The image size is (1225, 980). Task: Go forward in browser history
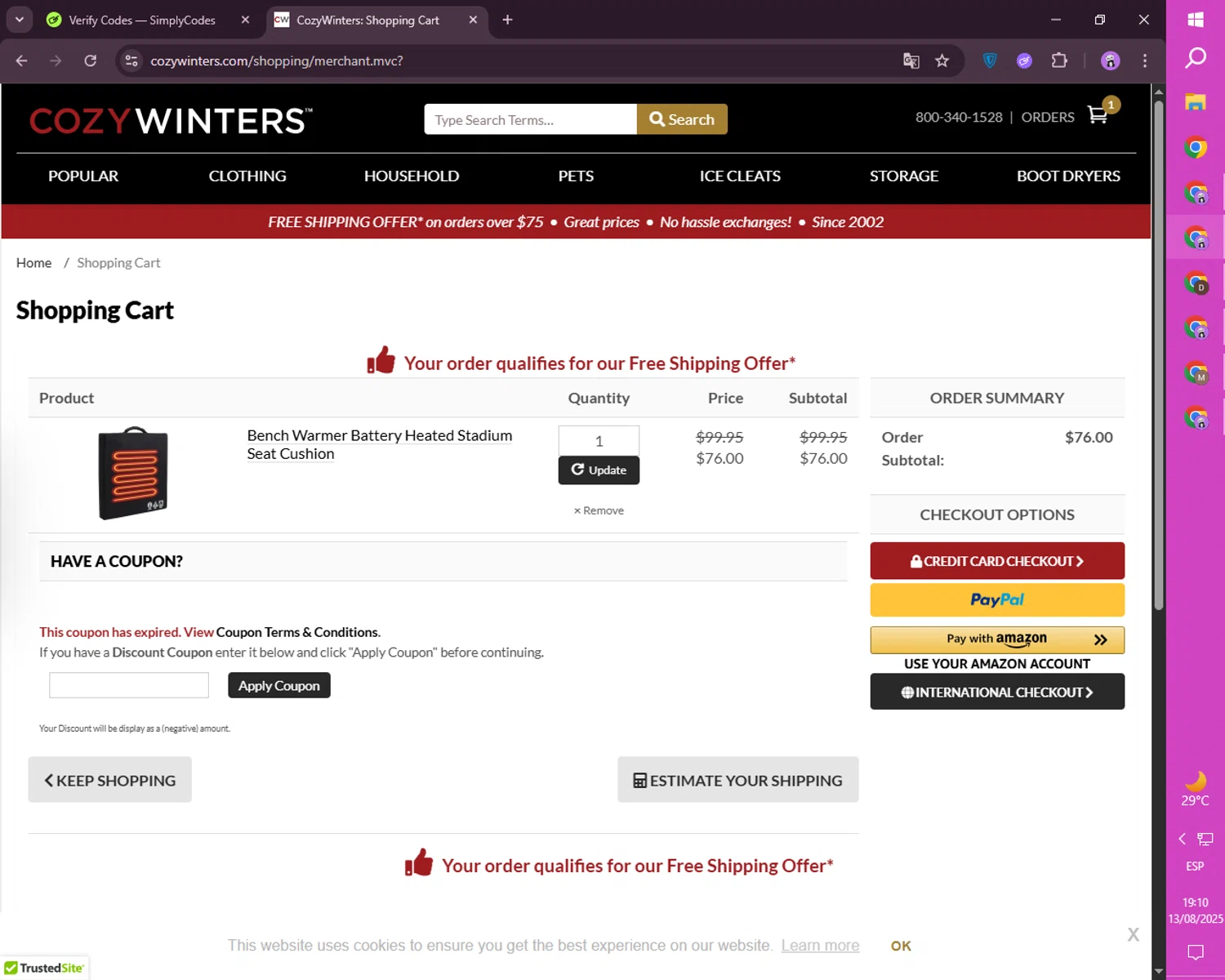(56, 60)
